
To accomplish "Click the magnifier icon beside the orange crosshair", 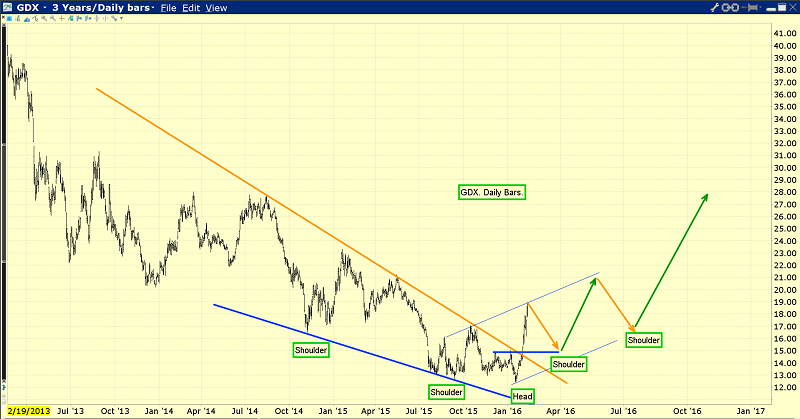I will pos(53,18).
